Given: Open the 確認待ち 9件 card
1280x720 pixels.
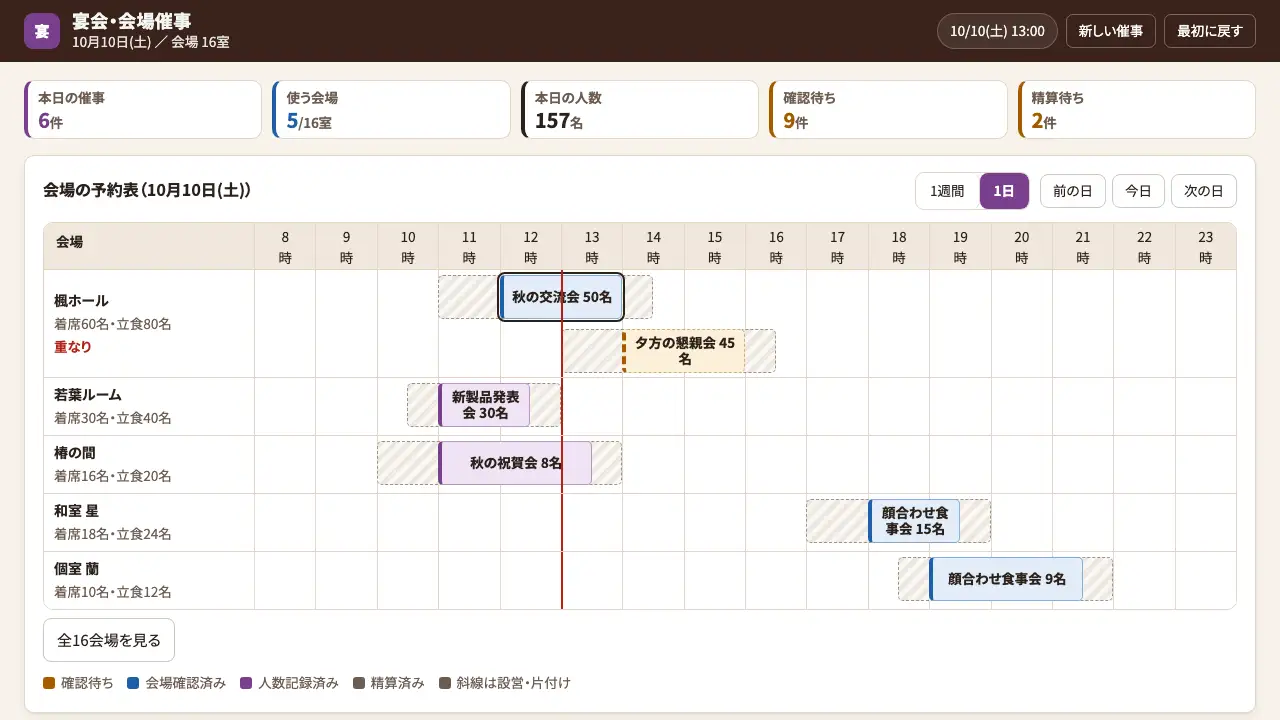Looking at the screenshot, I should click(x=888, y=110).
